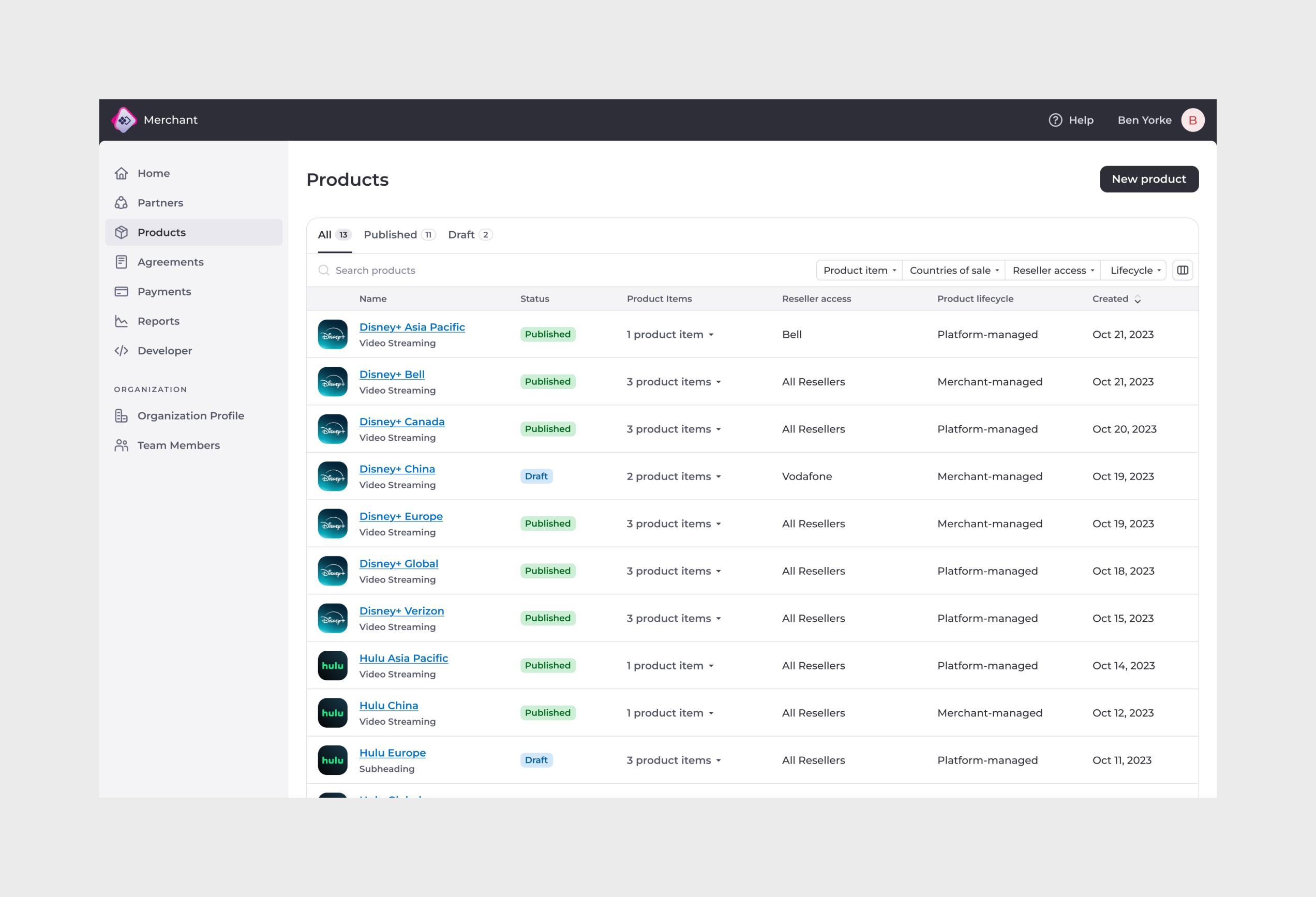1316x897 pixels.
Task: Open the Disney+ Verizon product link
Action: [401, 611]
